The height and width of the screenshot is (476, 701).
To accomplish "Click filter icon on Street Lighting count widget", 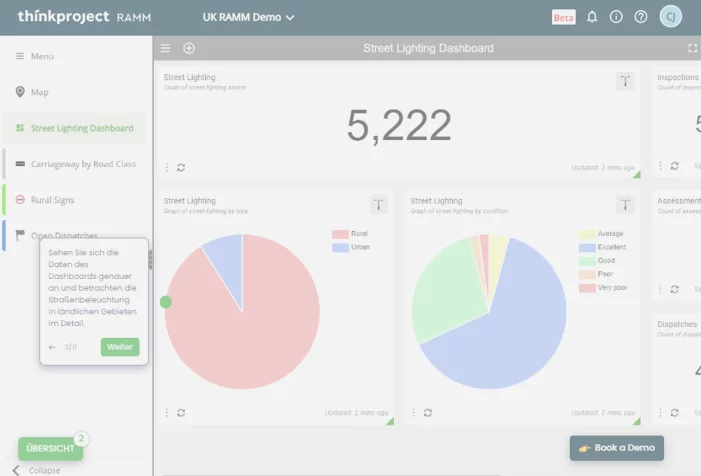I will coord(626,82).
